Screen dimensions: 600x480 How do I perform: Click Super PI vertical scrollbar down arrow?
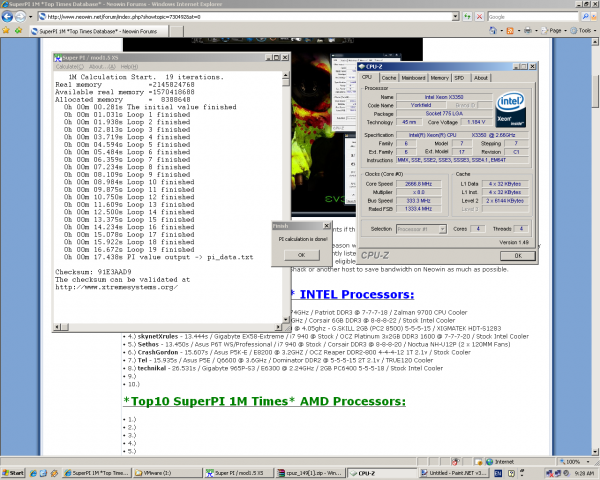click(285, 319)
